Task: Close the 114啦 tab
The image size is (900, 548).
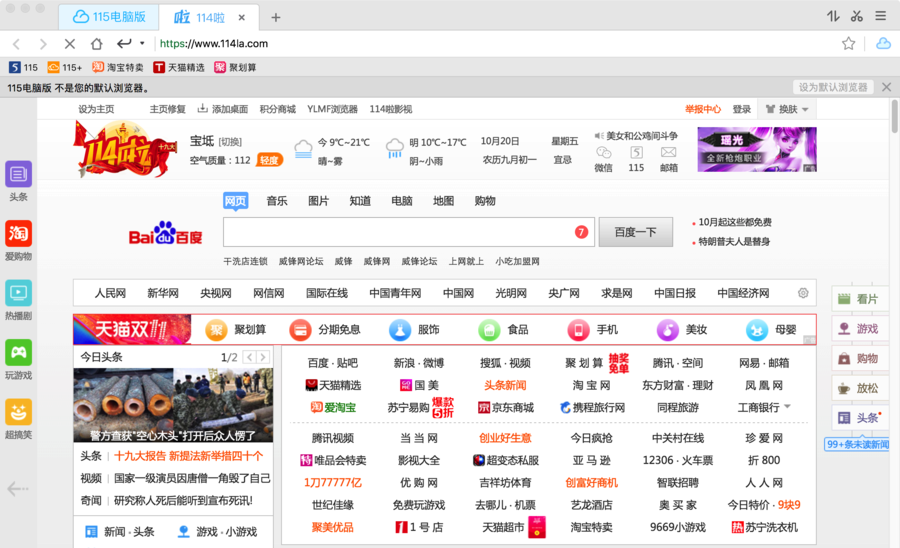Action: click(x=242, y=18)
